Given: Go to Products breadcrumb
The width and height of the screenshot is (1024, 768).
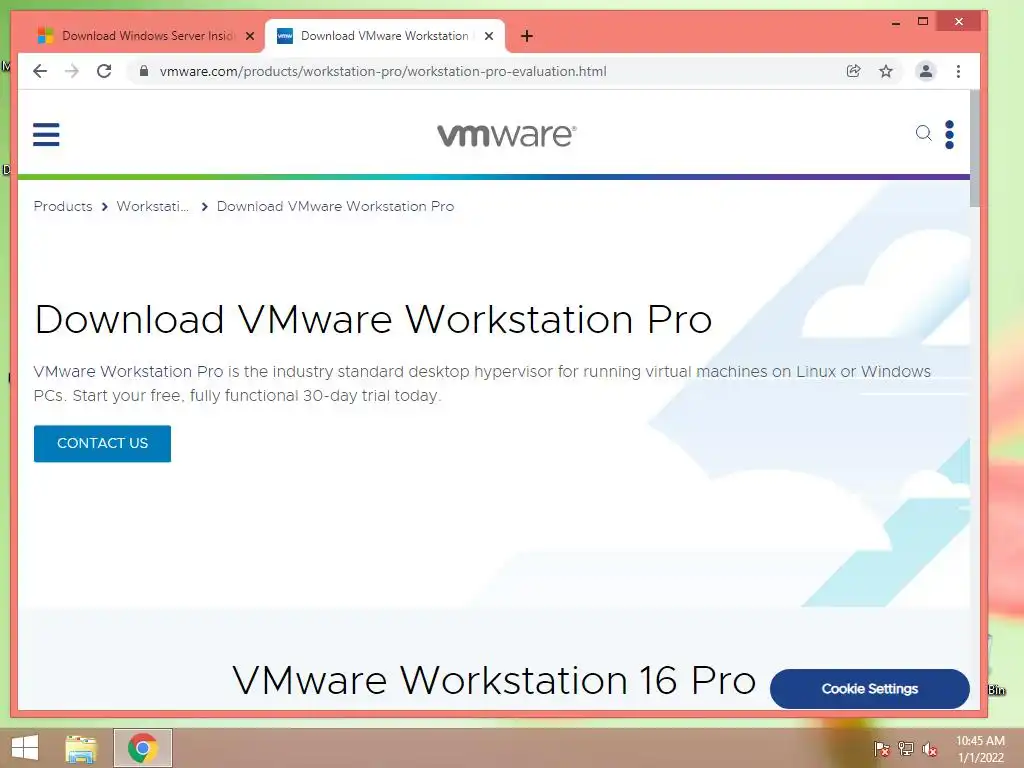Looking at the screenshot, I should [63, 206].
